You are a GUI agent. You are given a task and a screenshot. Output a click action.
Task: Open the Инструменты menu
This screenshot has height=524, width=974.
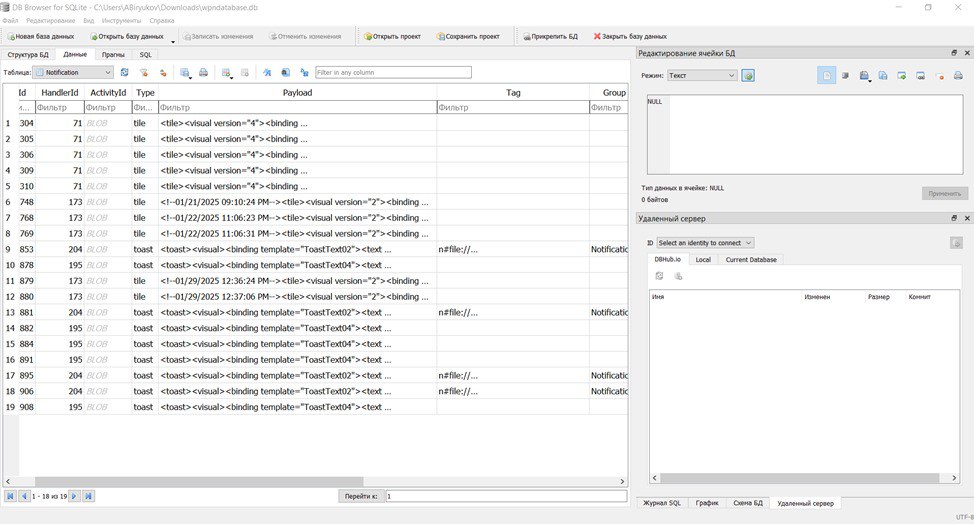tap(121, 20)
